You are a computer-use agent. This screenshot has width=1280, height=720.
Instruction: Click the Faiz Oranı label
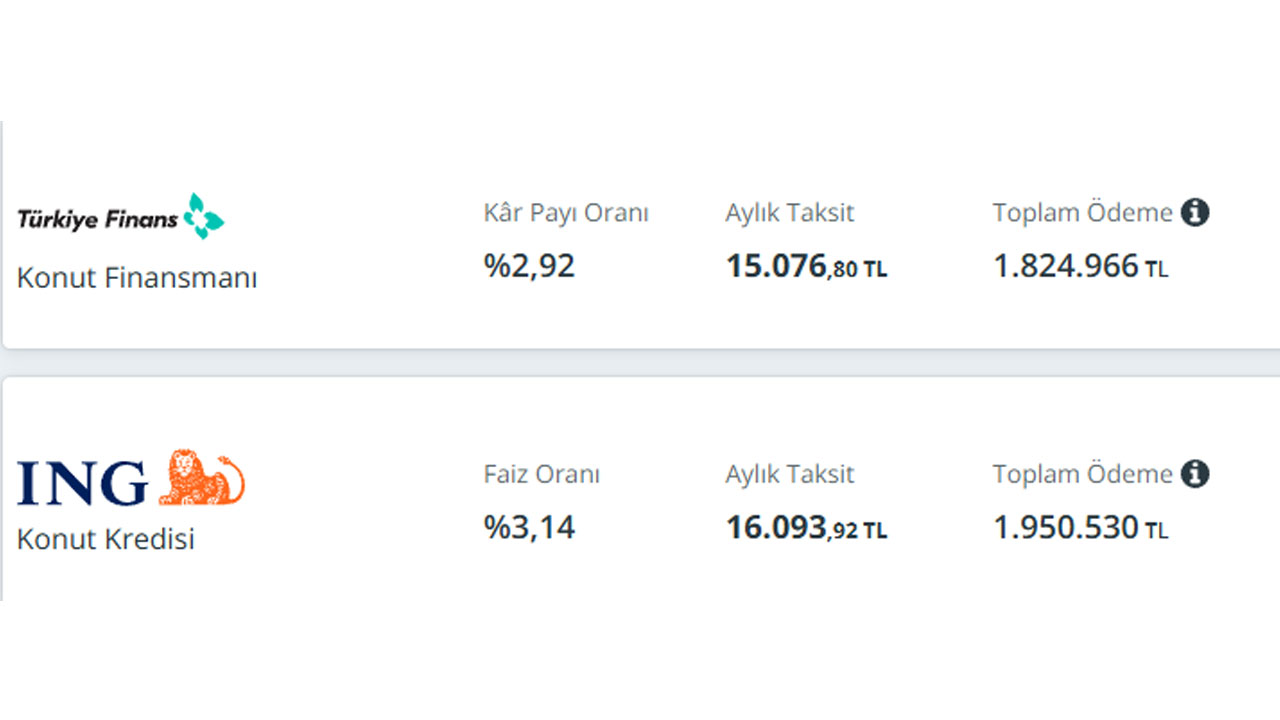(542, 474)
